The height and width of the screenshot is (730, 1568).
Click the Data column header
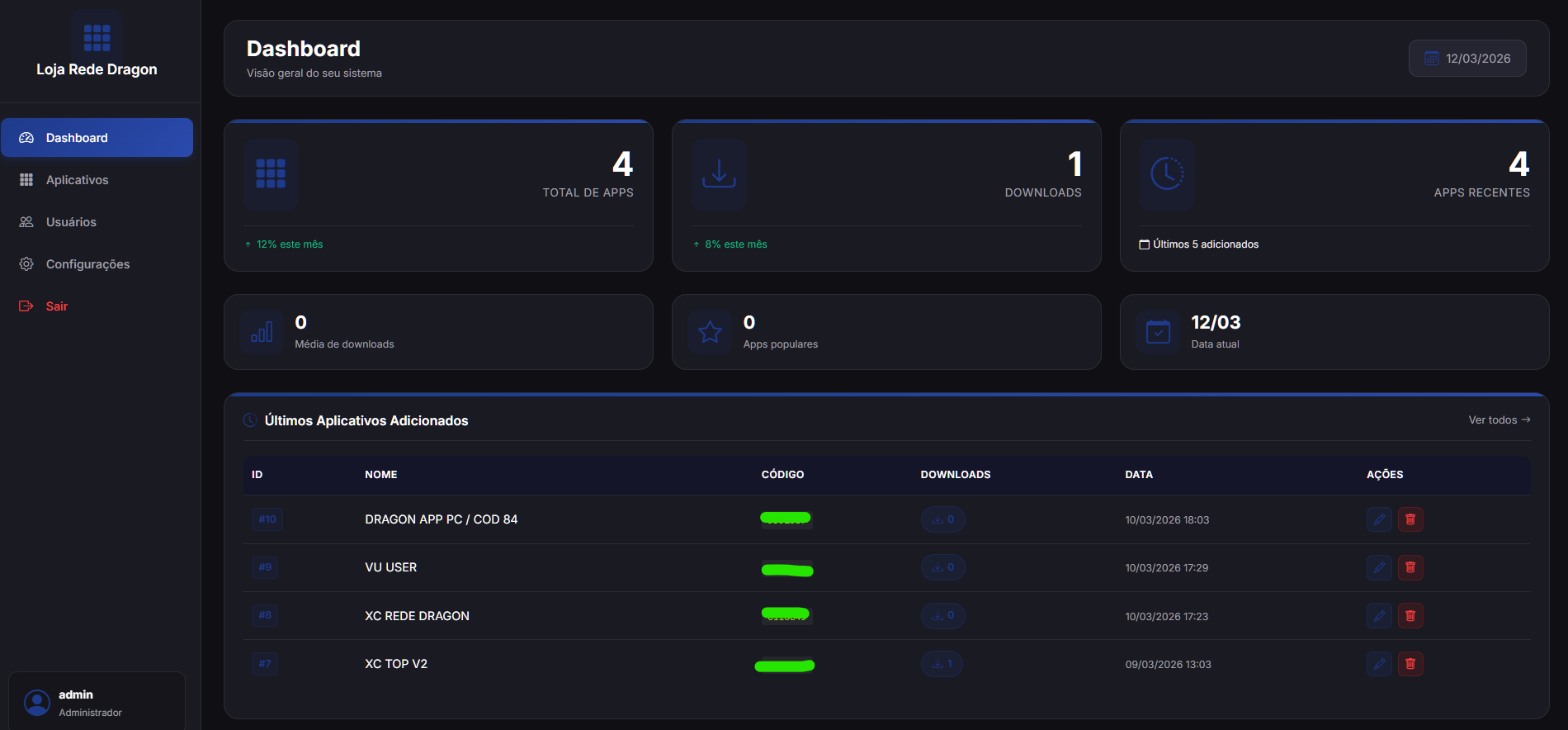pos(1139,475)
